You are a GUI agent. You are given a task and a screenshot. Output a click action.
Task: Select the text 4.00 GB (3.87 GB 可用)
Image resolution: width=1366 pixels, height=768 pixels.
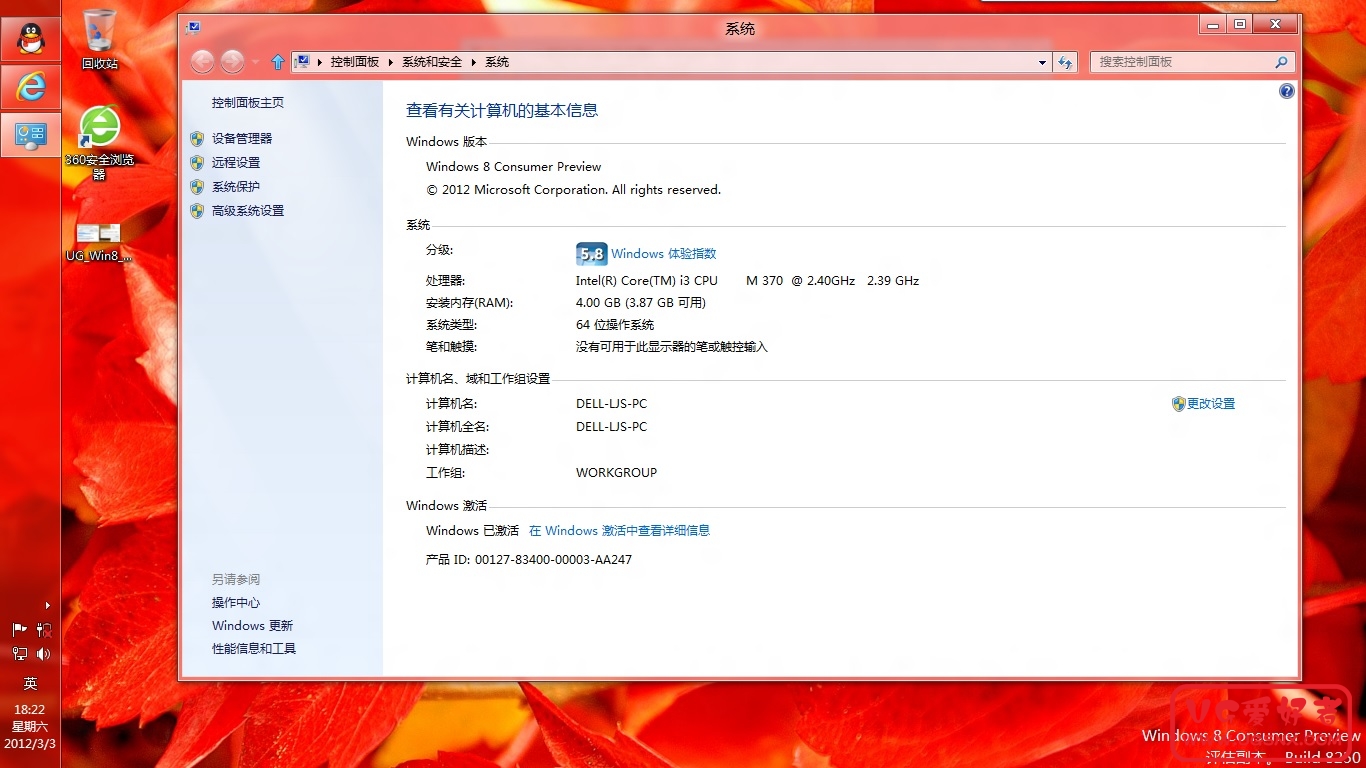pos(641,303)
